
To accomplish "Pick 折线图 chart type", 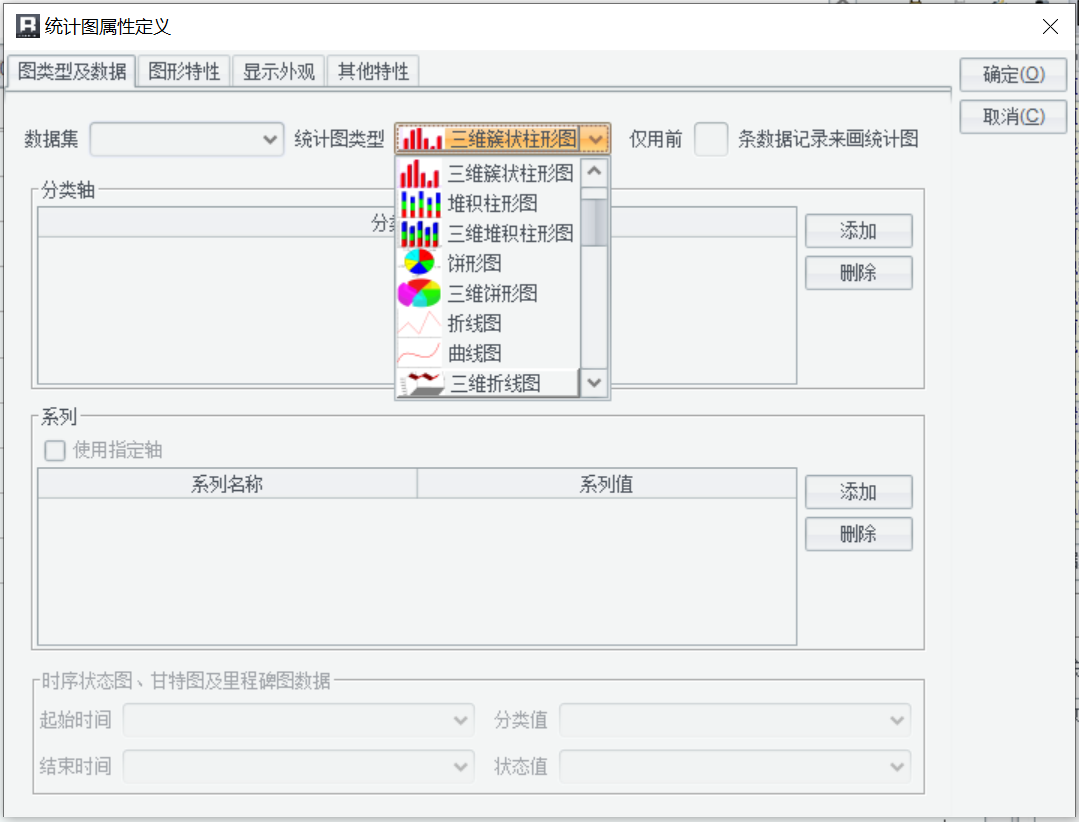I will 488,323.
